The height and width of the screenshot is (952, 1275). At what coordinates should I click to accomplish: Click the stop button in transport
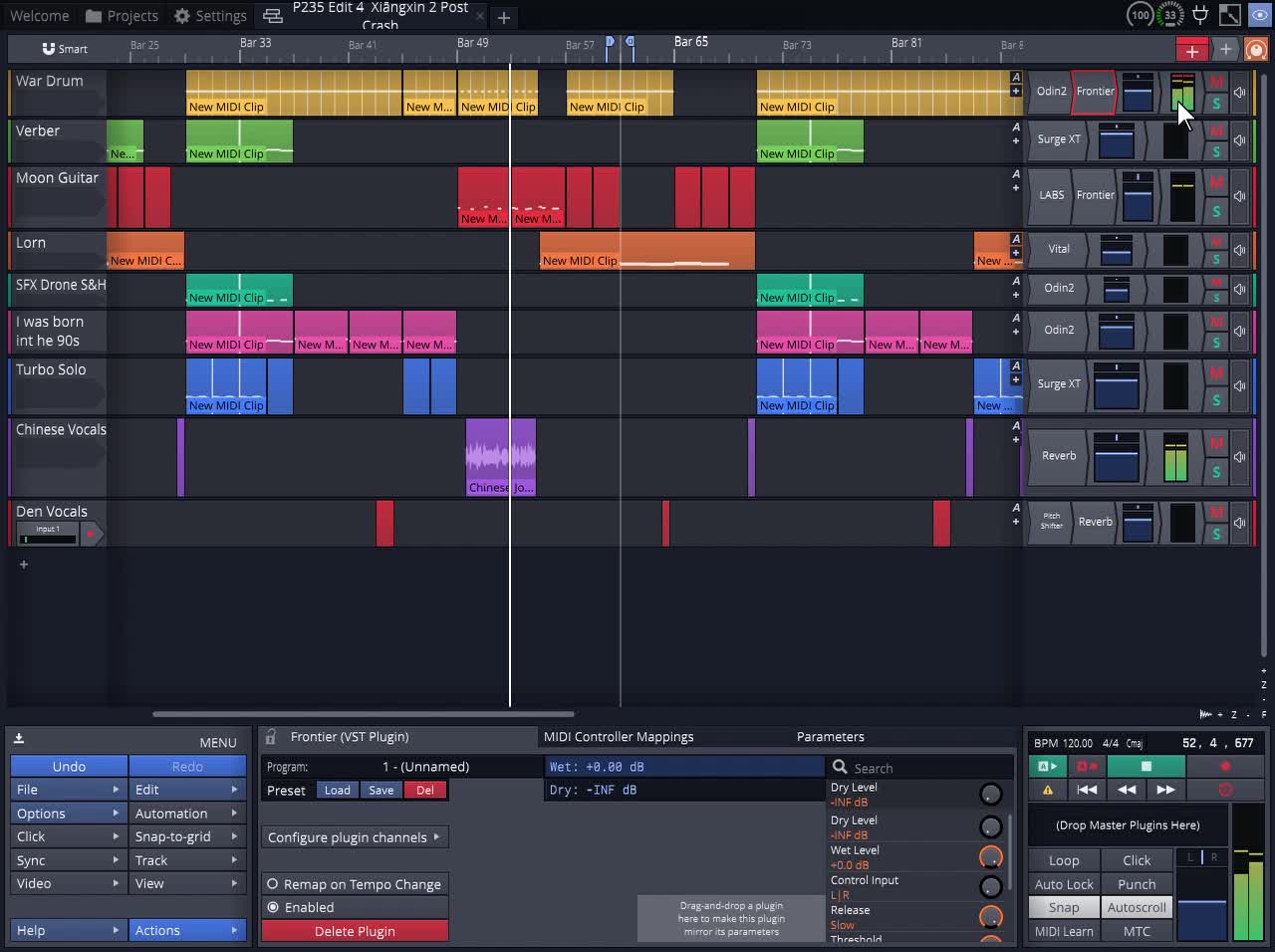point(1147,766)
